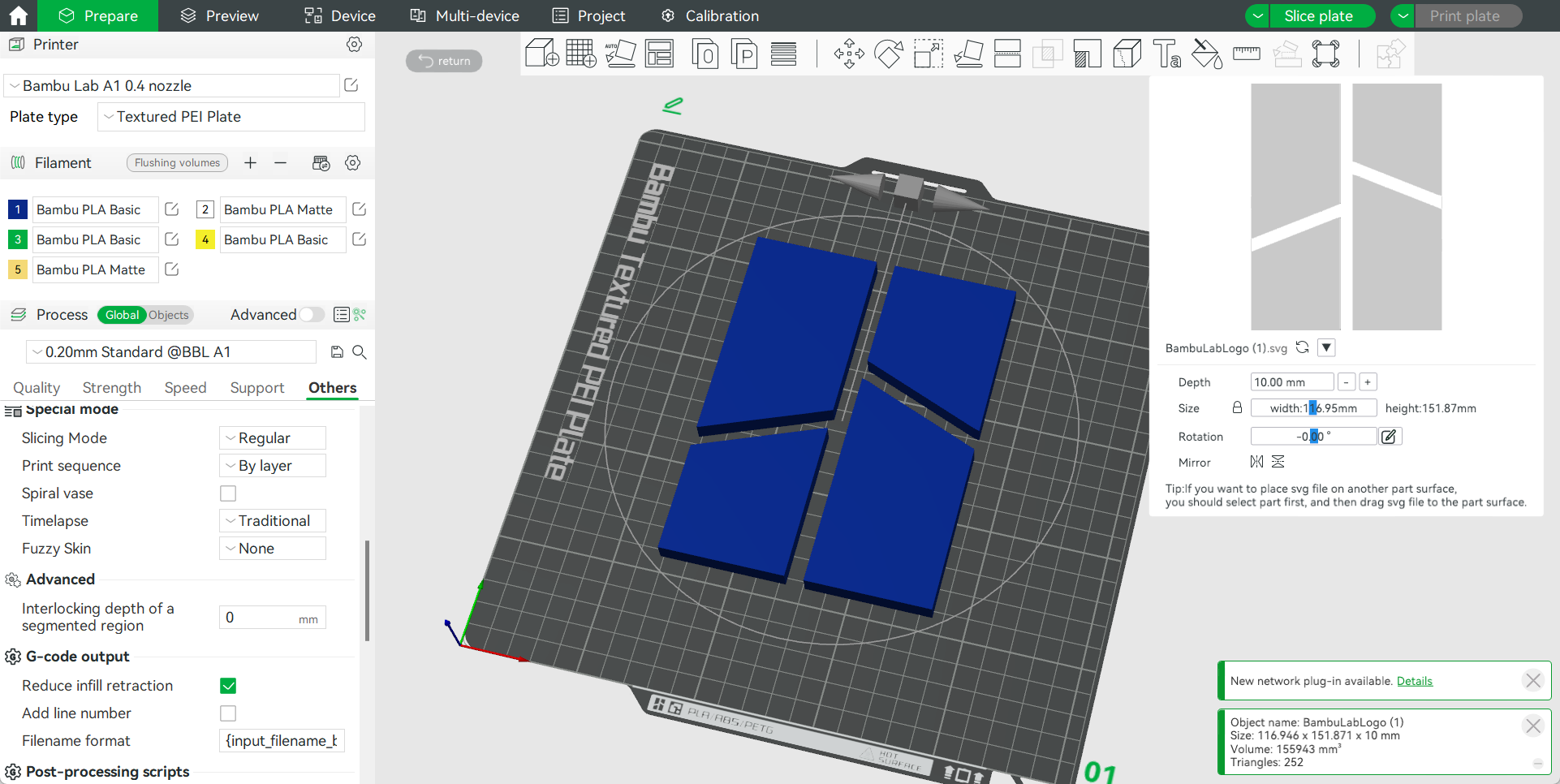Click the Arrange all objects icon
1560x784 pixels.
[659, 54]
